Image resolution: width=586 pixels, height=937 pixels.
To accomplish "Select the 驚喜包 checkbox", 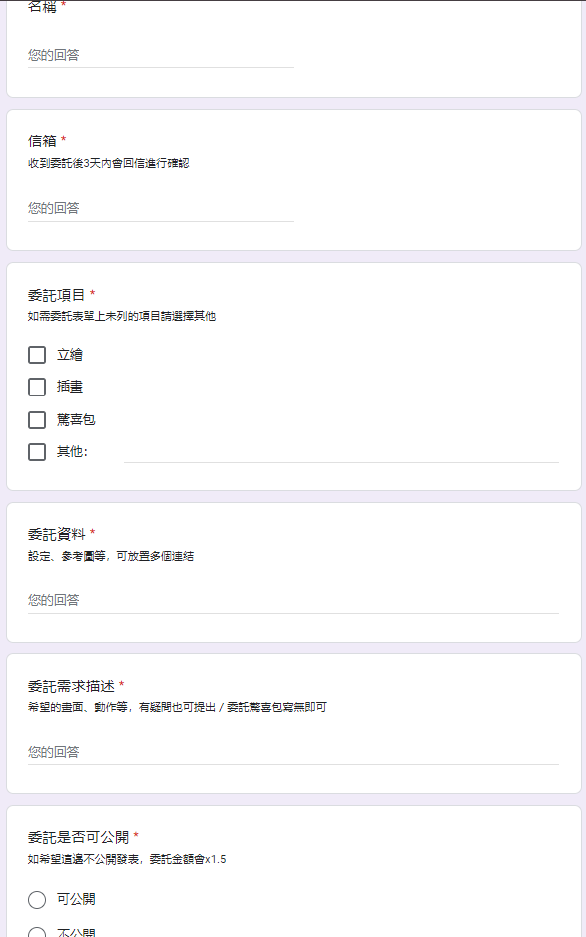I will [x=37, y=419].
